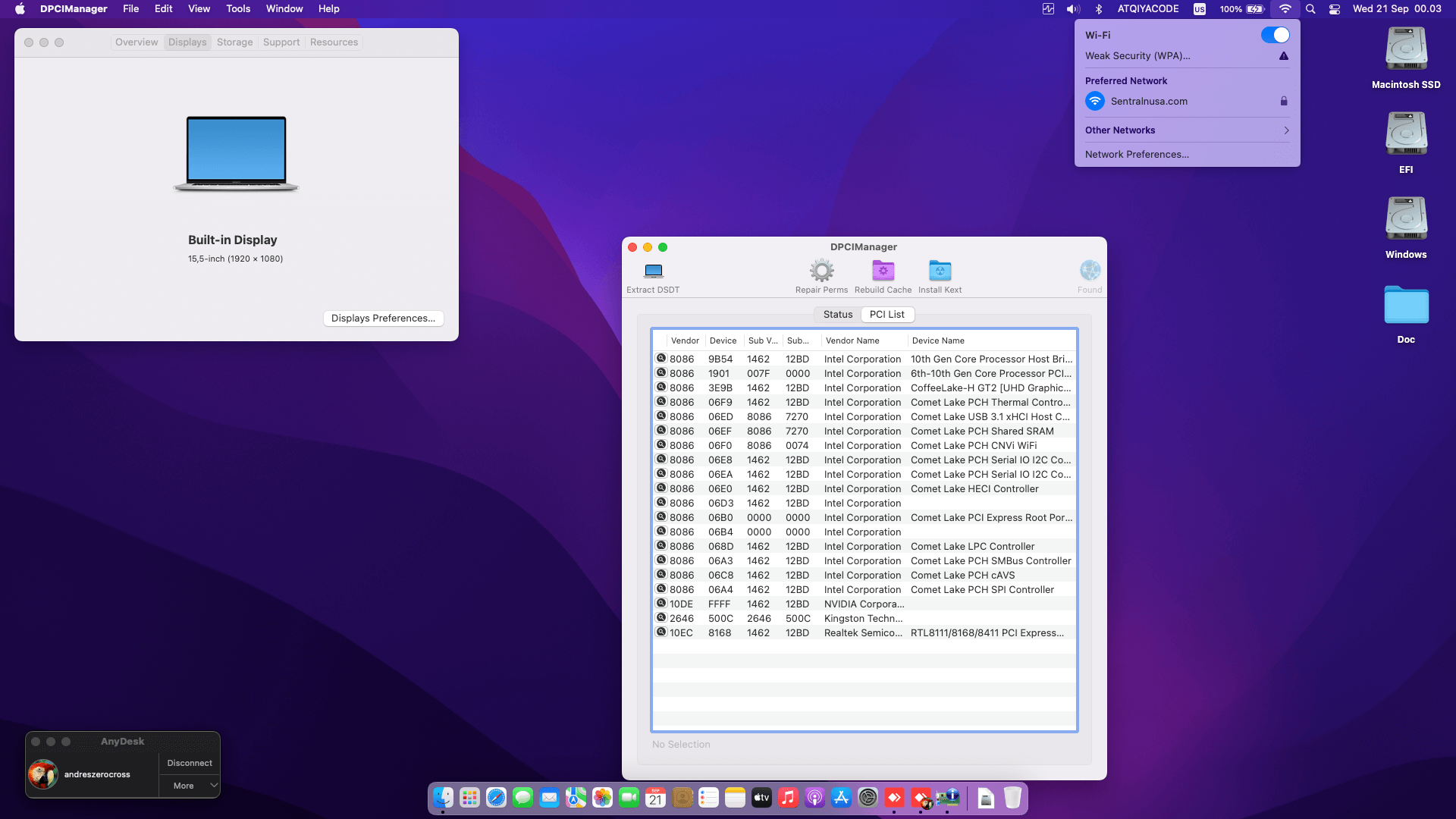Click the US input source in the menu bar
The width and height of the screenshot is (1456, 819).
pos(1200,9)
